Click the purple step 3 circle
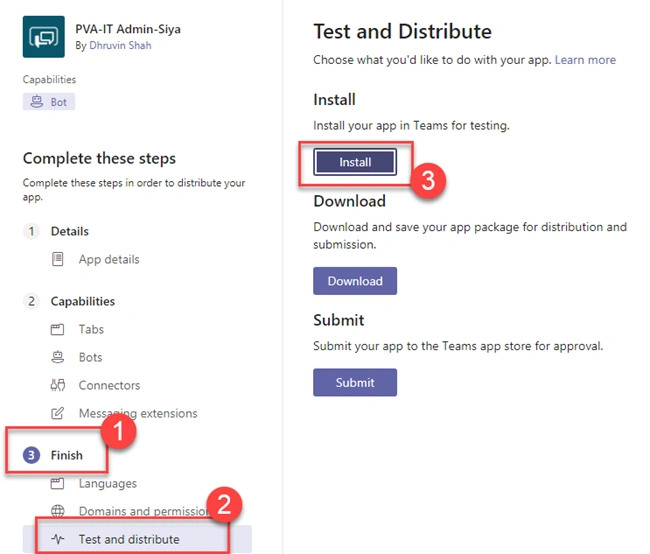Viewport: 650px width, 554px height. tap(31, 455)
